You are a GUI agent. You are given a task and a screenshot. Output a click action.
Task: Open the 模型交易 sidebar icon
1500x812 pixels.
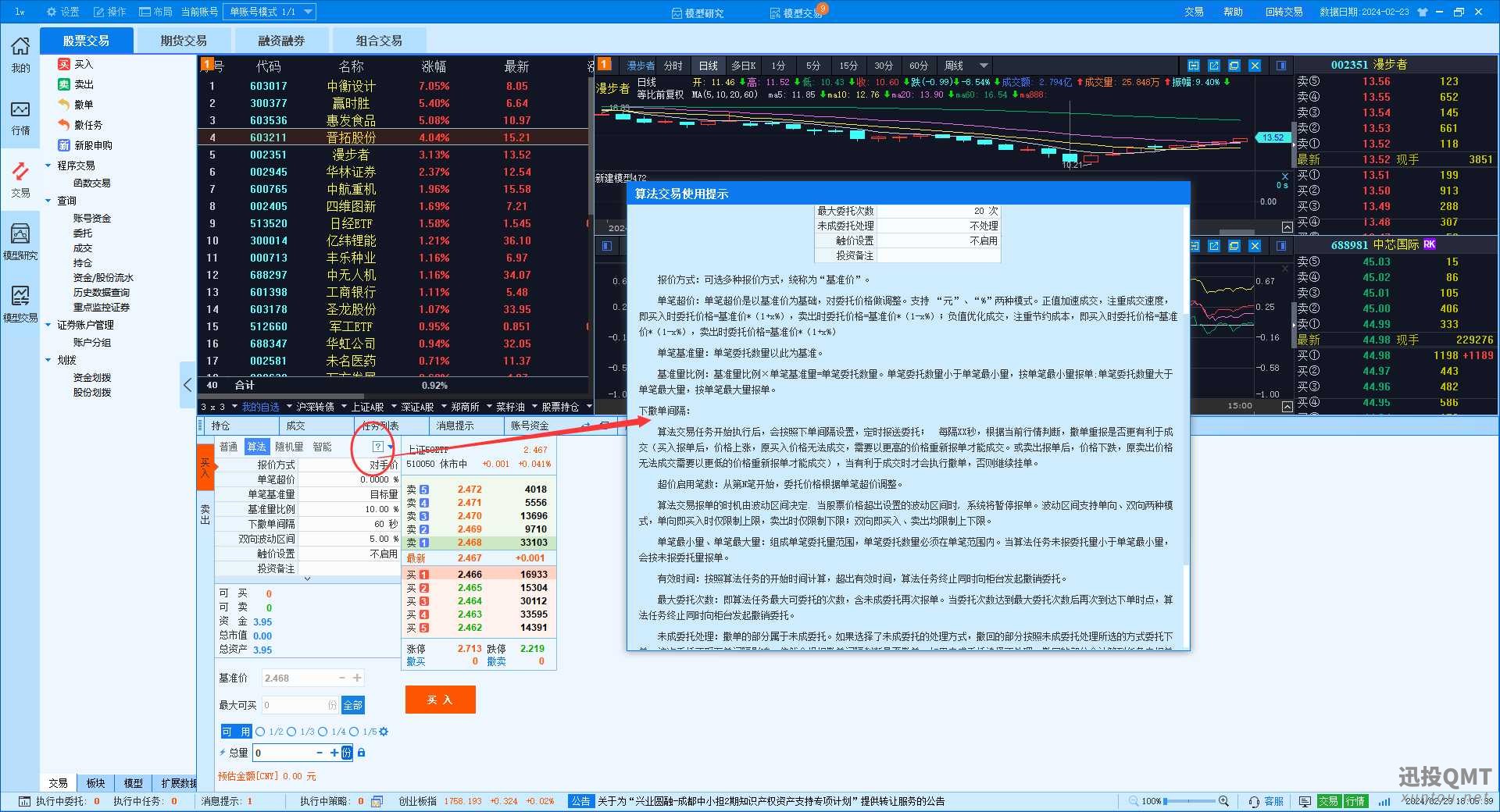point(20,303)
